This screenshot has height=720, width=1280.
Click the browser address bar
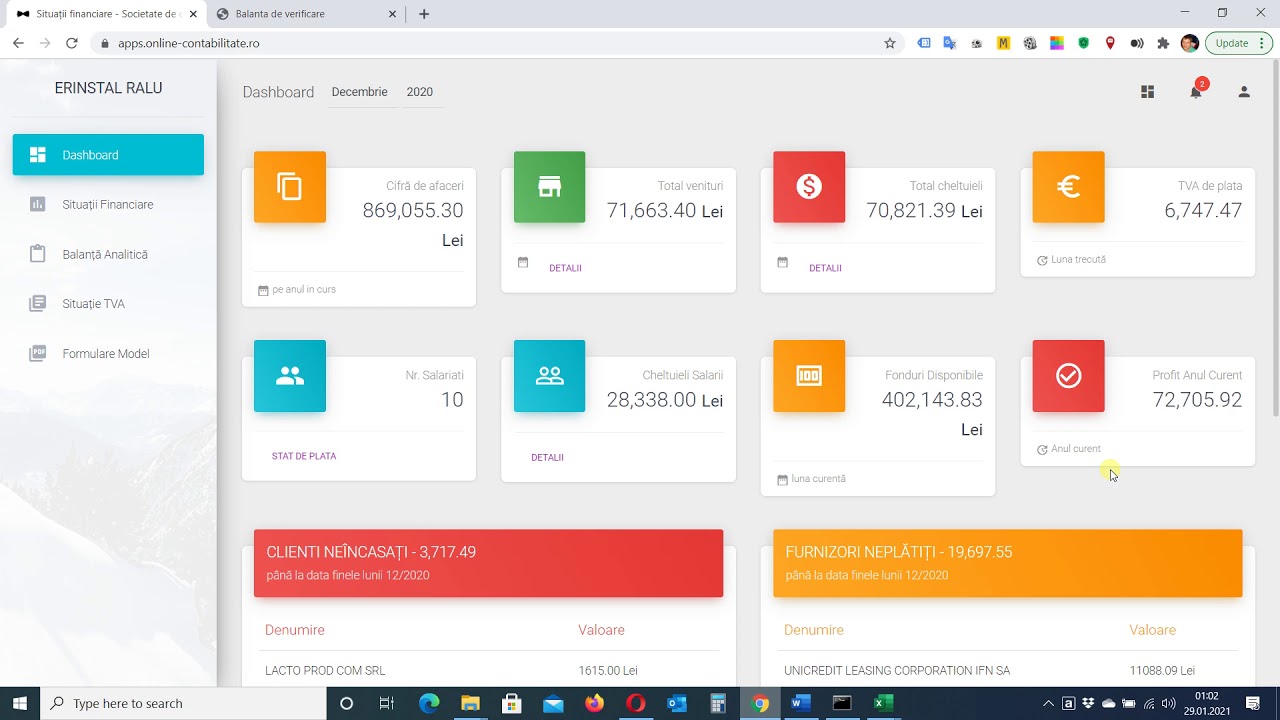tap(490, 43)
